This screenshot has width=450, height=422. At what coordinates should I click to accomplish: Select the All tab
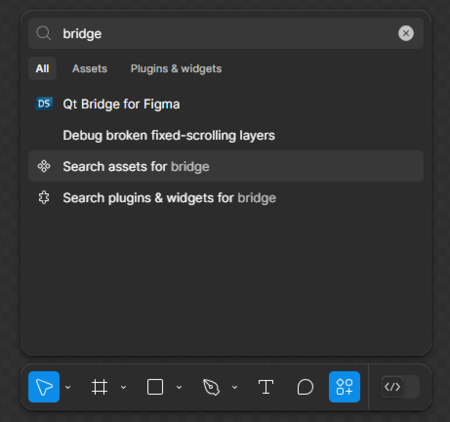42,69
